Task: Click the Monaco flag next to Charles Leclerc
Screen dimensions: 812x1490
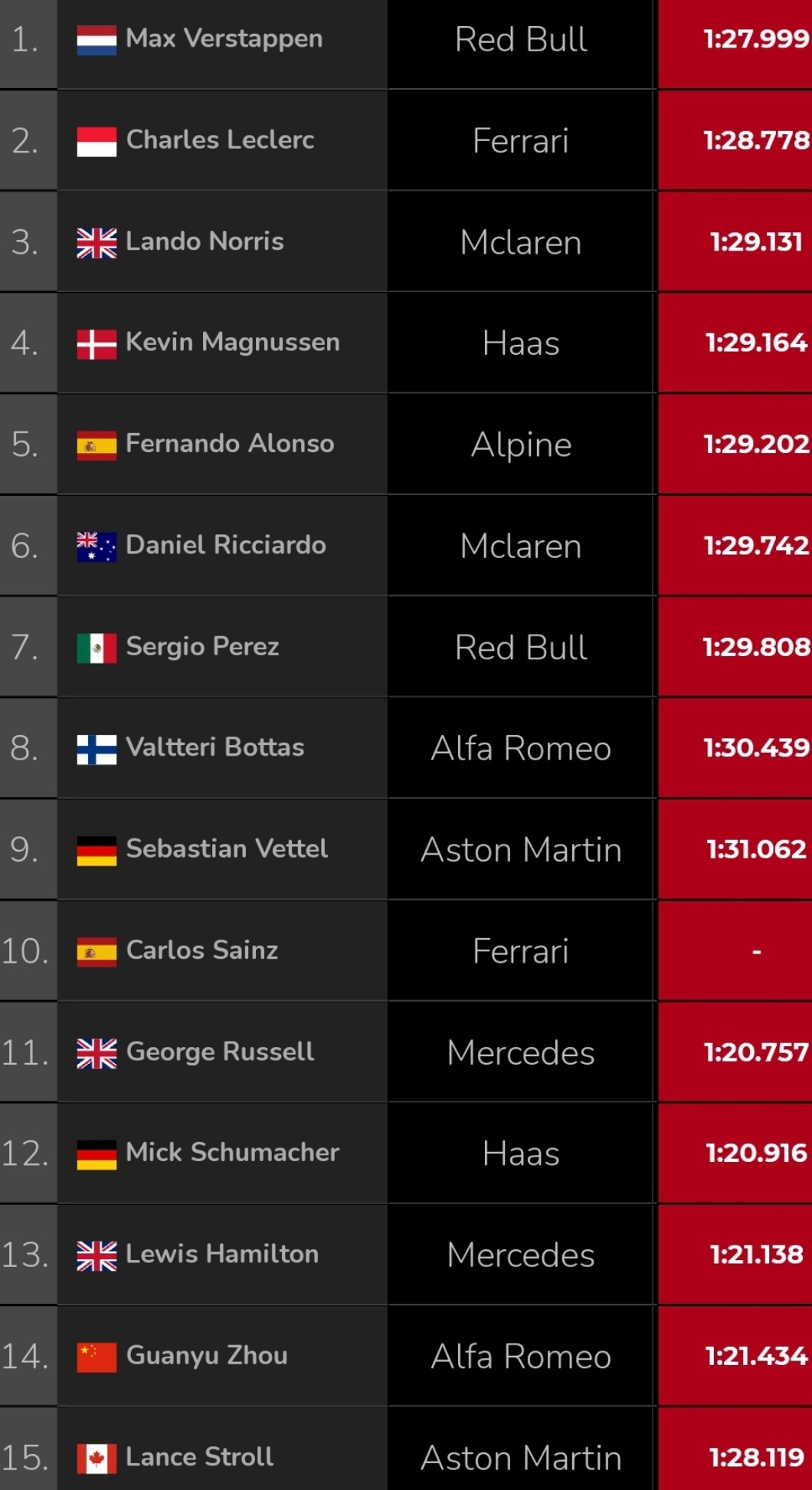Action: pyautogui.click(x=97, y=141)
